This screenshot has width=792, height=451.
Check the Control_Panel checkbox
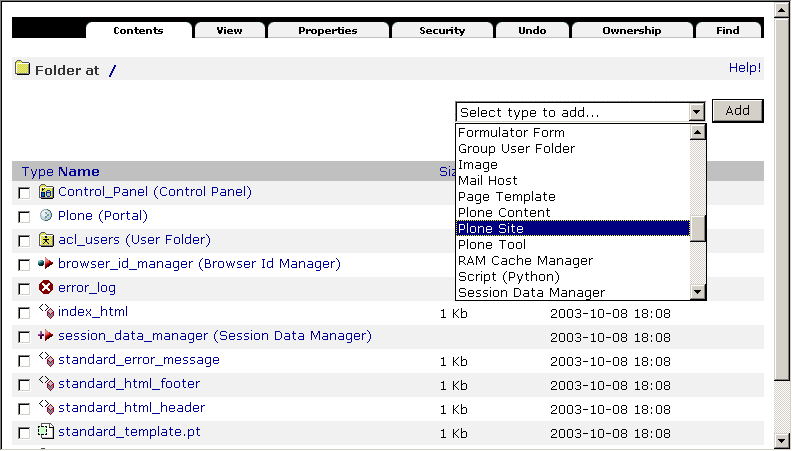24,193
